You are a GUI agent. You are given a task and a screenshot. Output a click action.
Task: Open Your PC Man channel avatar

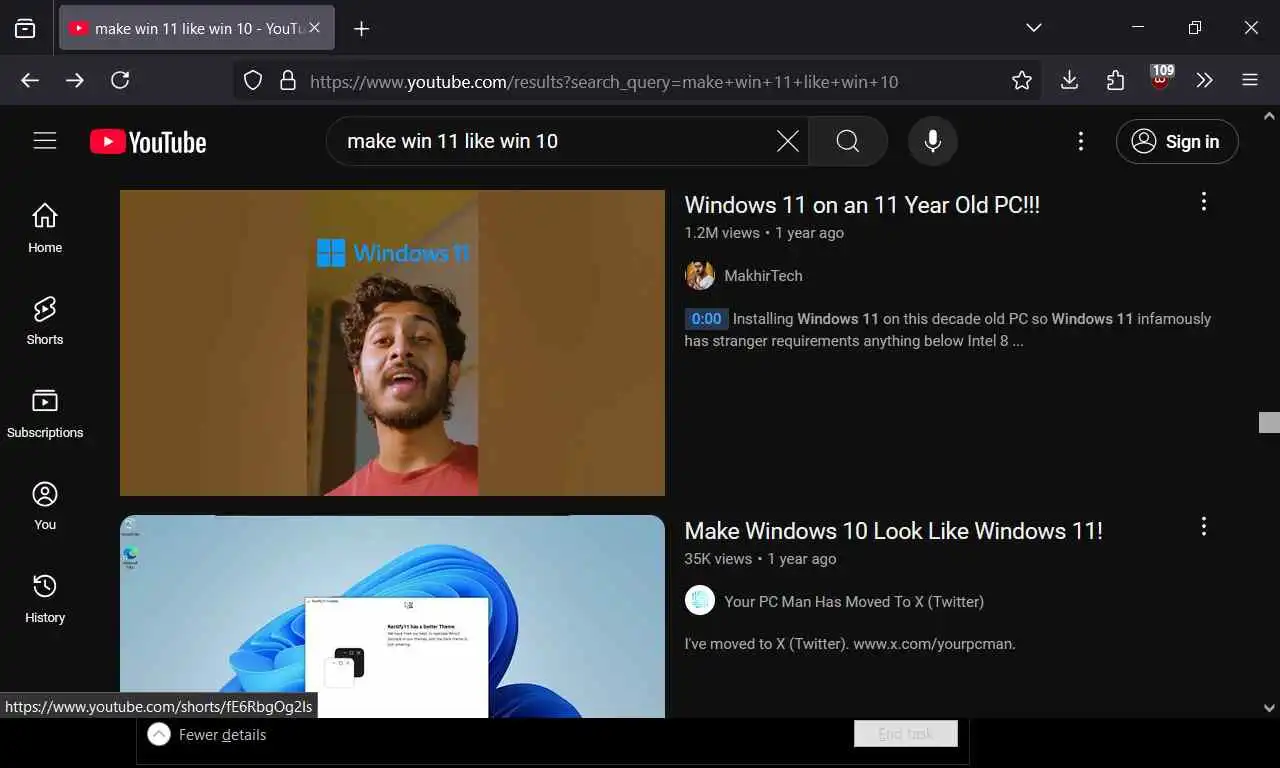tap(699, 601)
